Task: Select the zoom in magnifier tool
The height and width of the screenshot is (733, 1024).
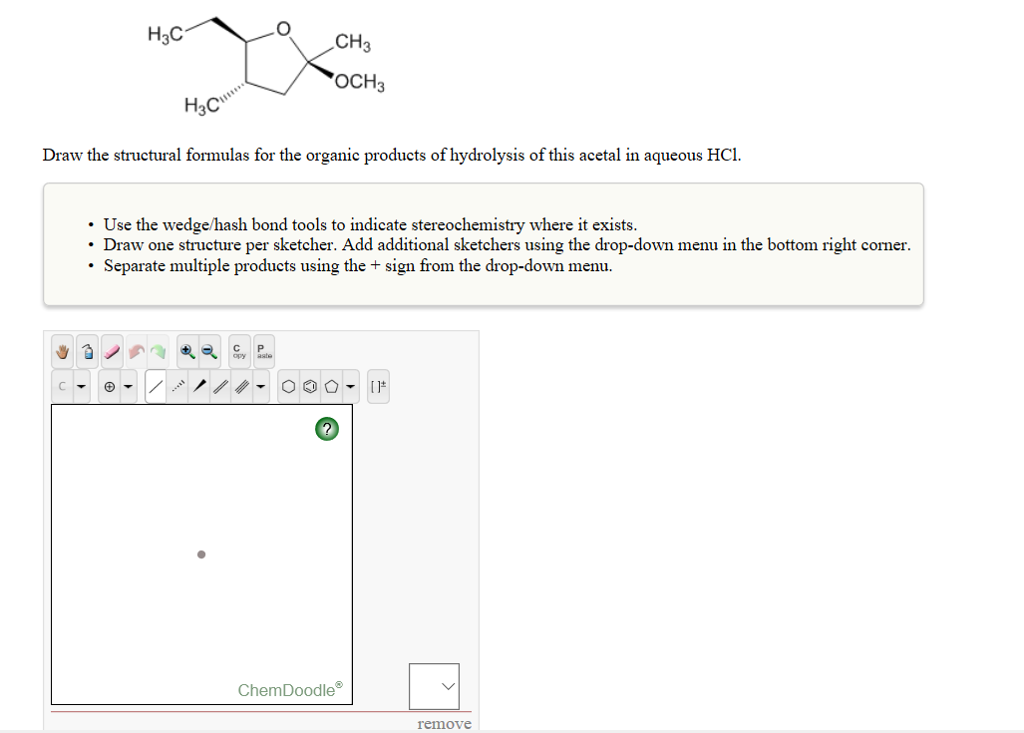Action: 187,351
